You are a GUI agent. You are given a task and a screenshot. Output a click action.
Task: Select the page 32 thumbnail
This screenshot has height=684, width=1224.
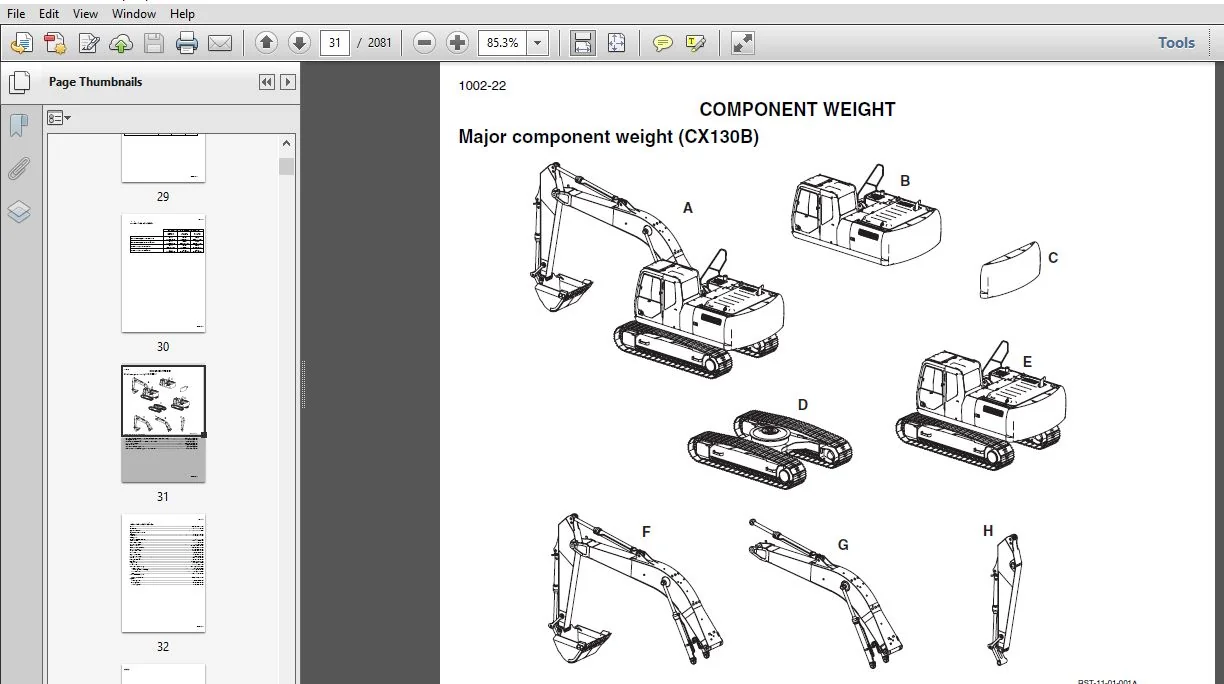tap(163, 573)
